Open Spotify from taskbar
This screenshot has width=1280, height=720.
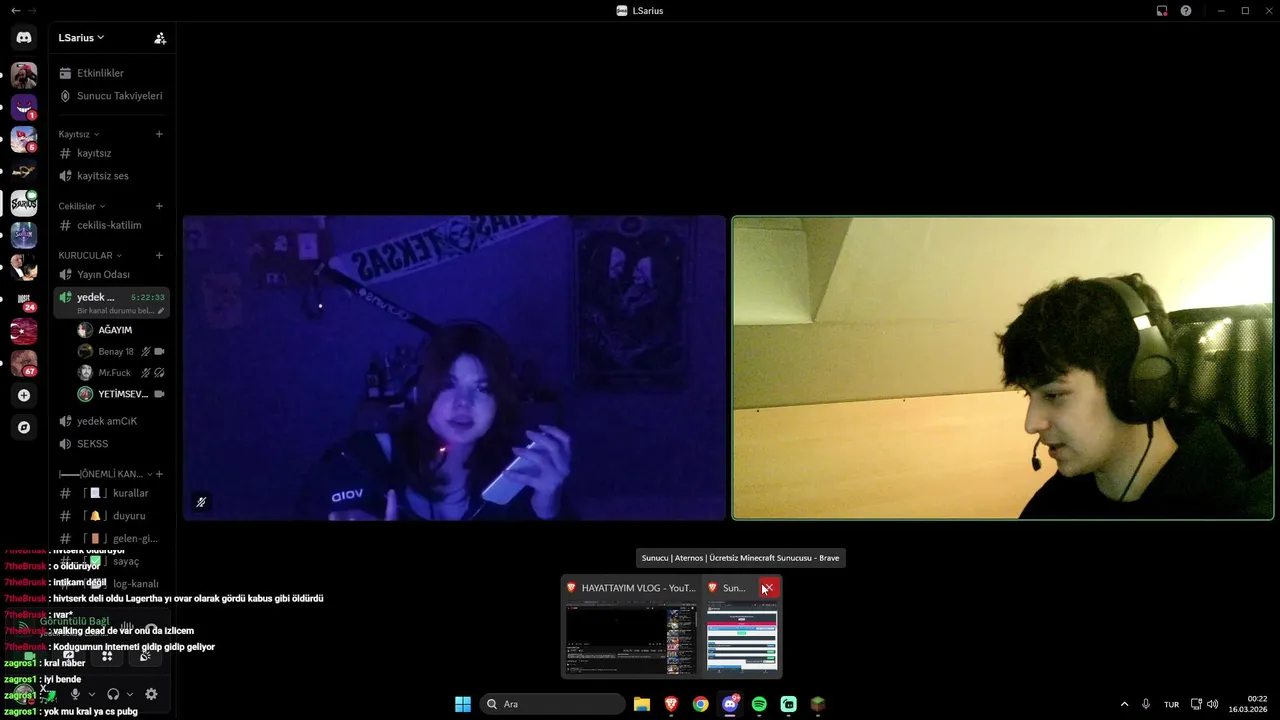[759, 704]
